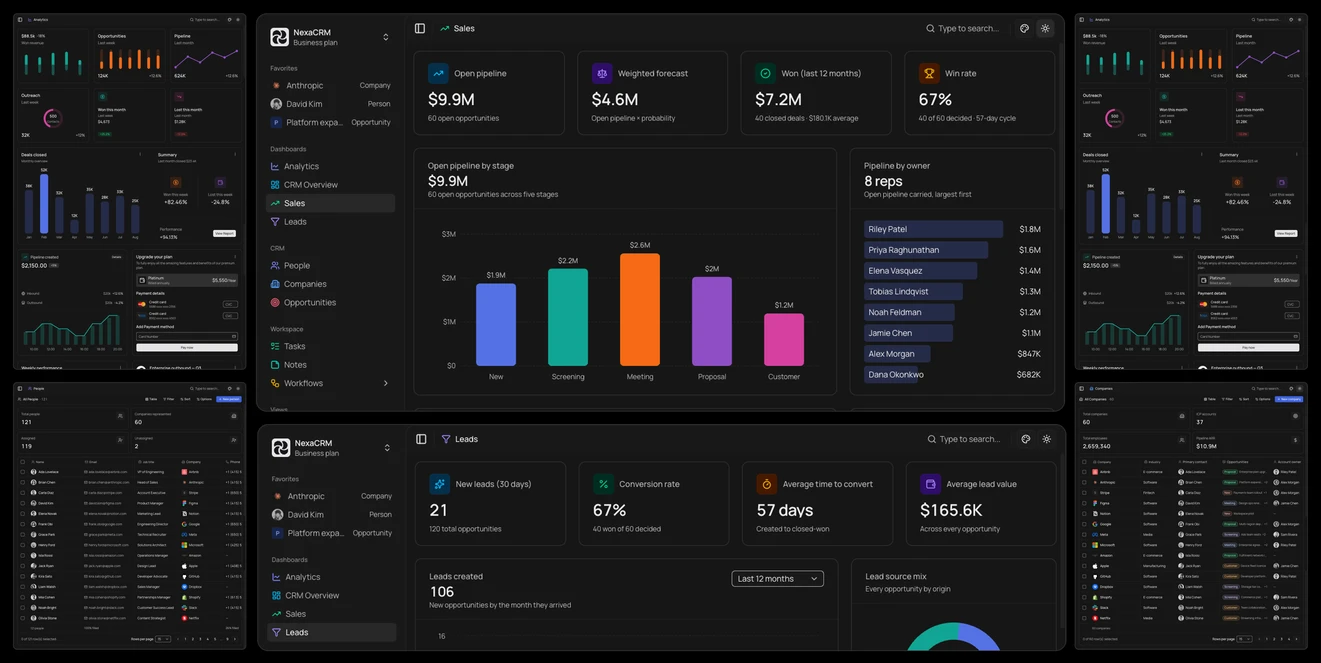Image resolution: width=1321 pixels, height=663 pixels.
Task: Click the blue New company button
Action: (1289, 399)
